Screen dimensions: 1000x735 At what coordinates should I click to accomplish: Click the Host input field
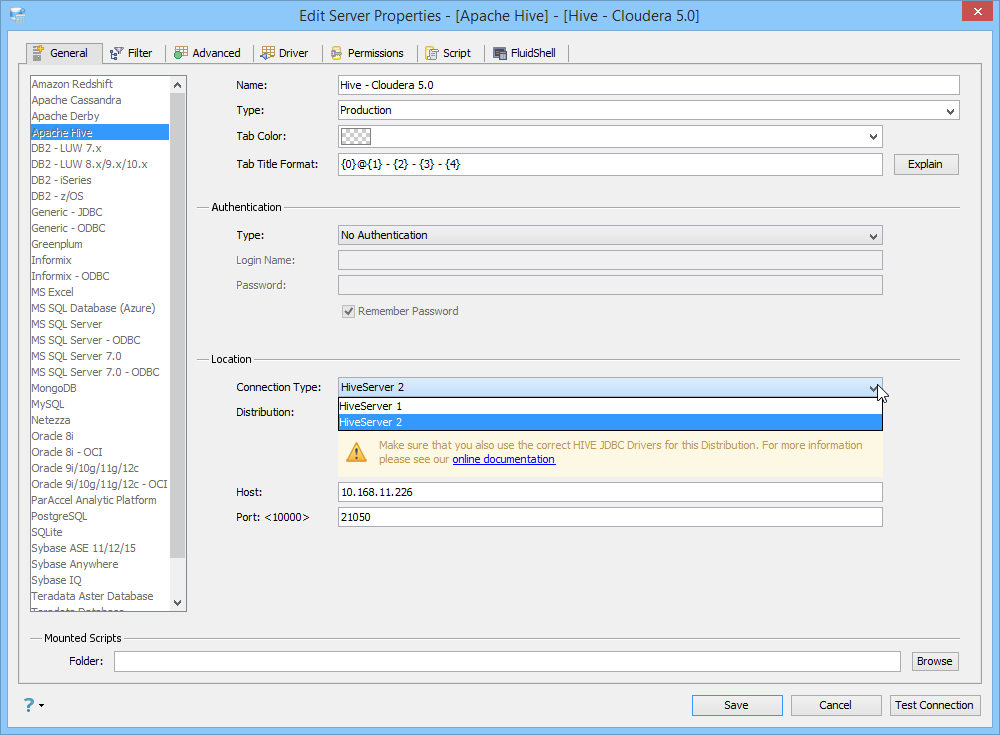(x=610, y=493)
